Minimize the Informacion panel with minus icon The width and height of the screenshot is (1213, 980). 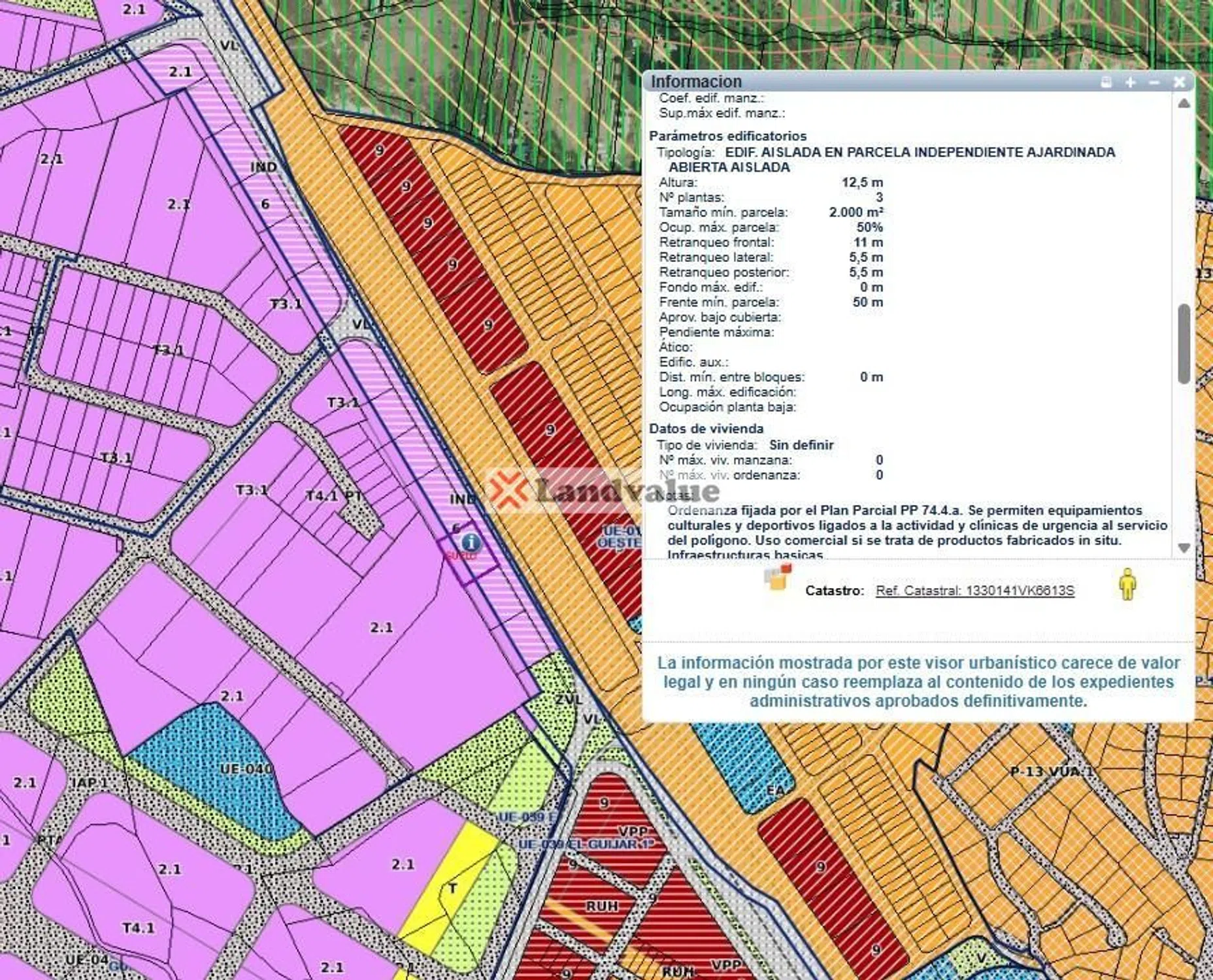click(x=1154, y=82)
